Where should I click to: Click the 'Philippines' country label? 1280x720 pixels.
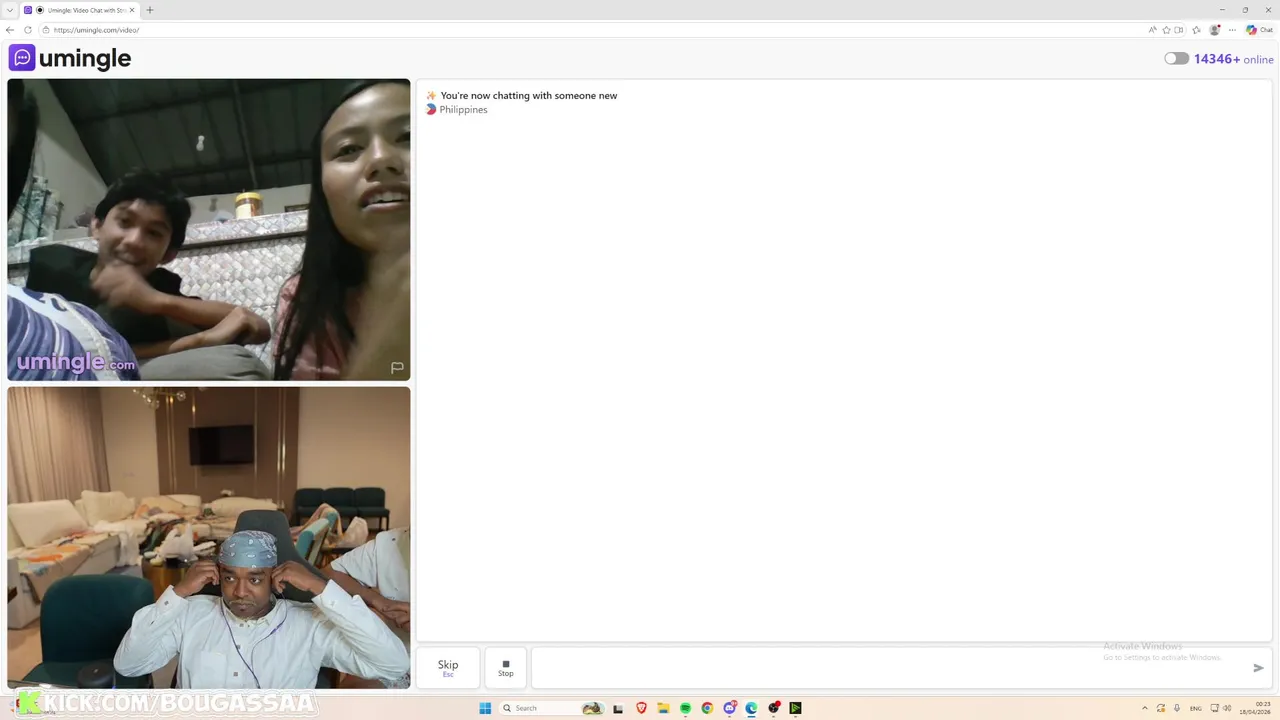pyautogui.click(x=463, y=110)
